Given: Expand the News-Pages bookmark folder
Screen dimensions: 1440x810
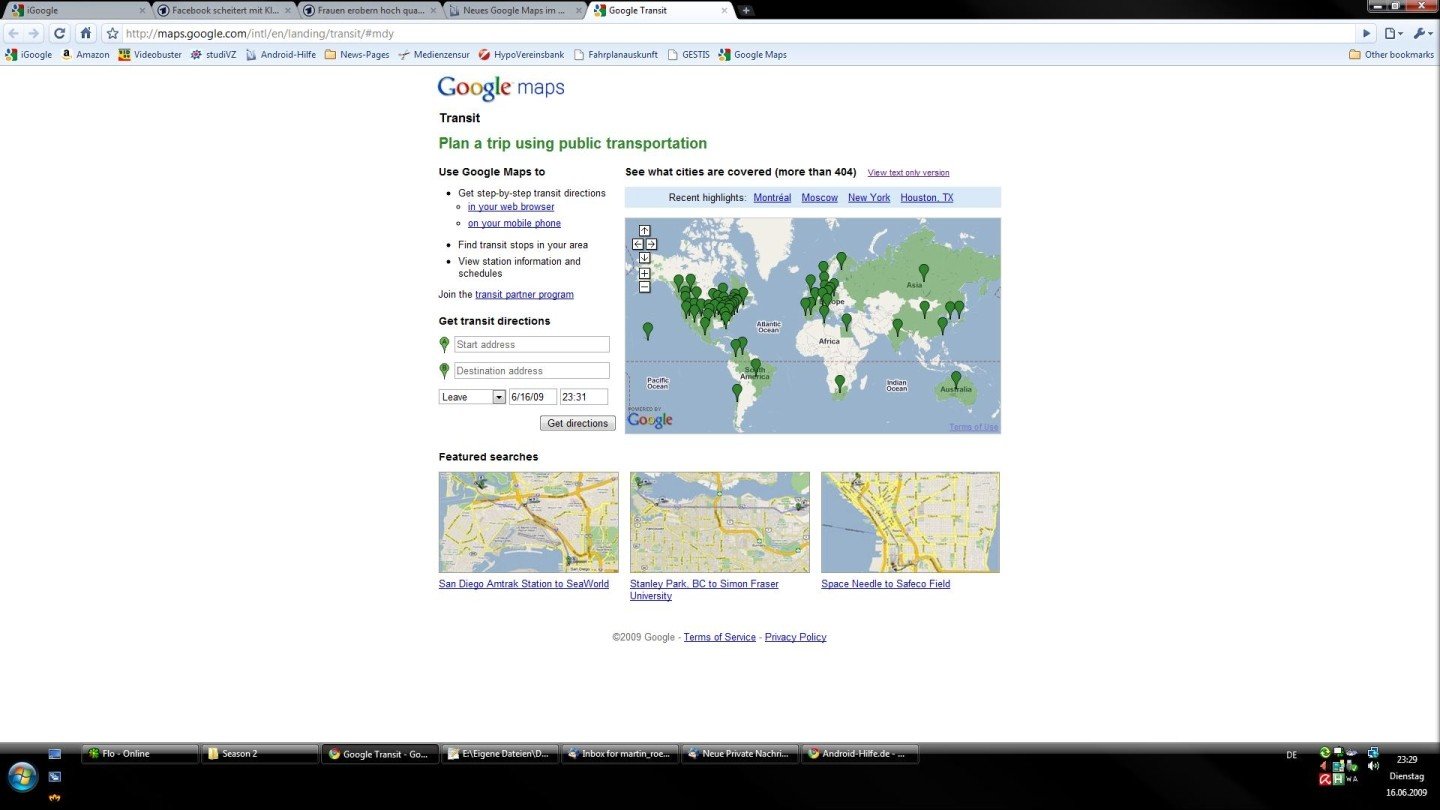Looking at the screenshot, I should pyautogui.click(x=357, y=55).
